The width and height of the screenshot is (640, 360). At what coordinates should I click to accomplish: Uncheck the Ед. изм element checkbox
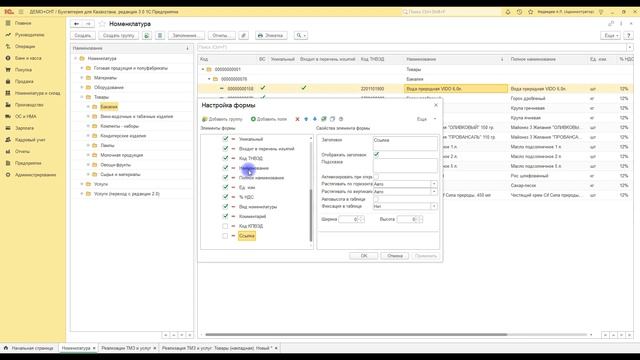pyautogui.click(x=225, y=187)
